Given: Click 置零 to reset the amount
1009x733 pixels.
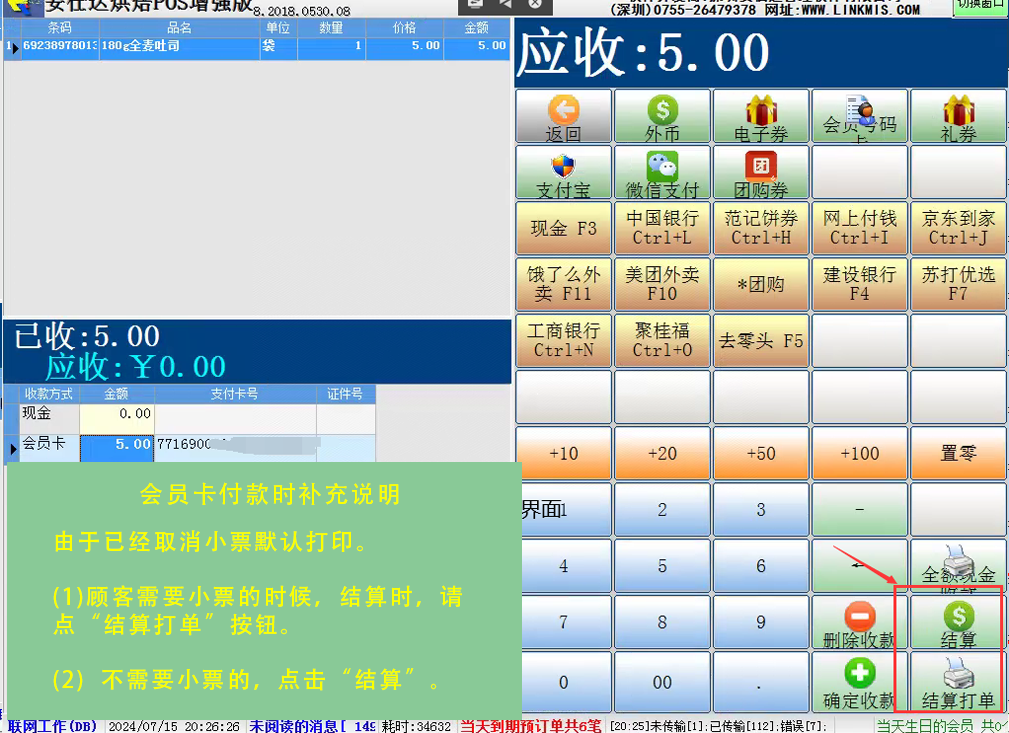Looking at the screenshot, I should [x=957, y=453].
